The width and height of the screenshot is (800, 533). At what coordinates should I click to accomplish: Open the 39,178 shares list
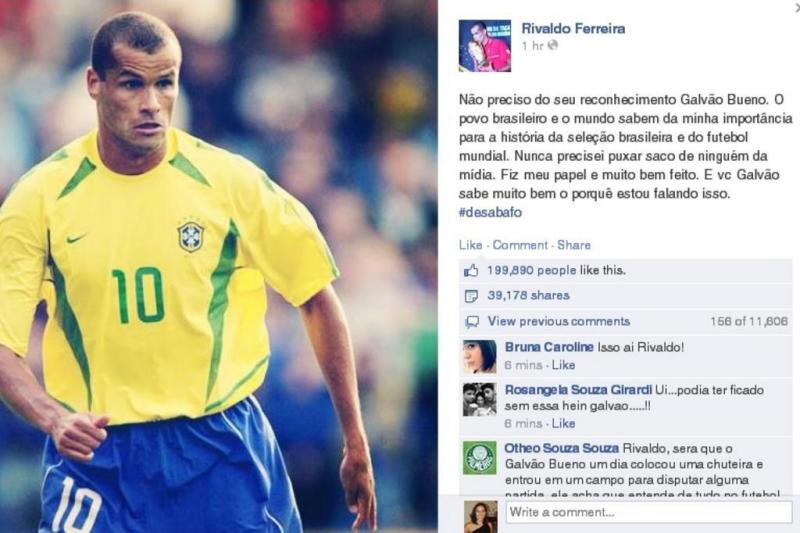point(529,295)
